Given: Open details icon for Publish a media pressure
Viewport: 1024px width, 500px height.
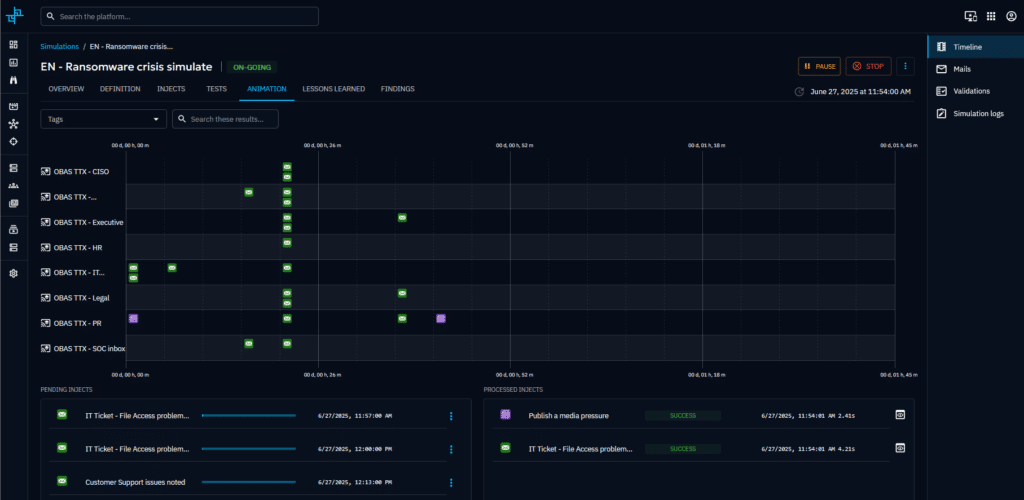Looking at the screenshot, I should pyautogui.click(x=899, y=415).
